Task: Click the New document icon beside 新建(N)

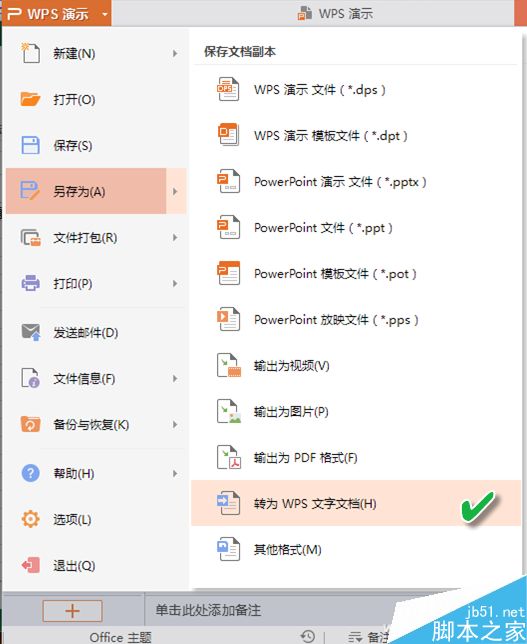Action: [30, 53]
